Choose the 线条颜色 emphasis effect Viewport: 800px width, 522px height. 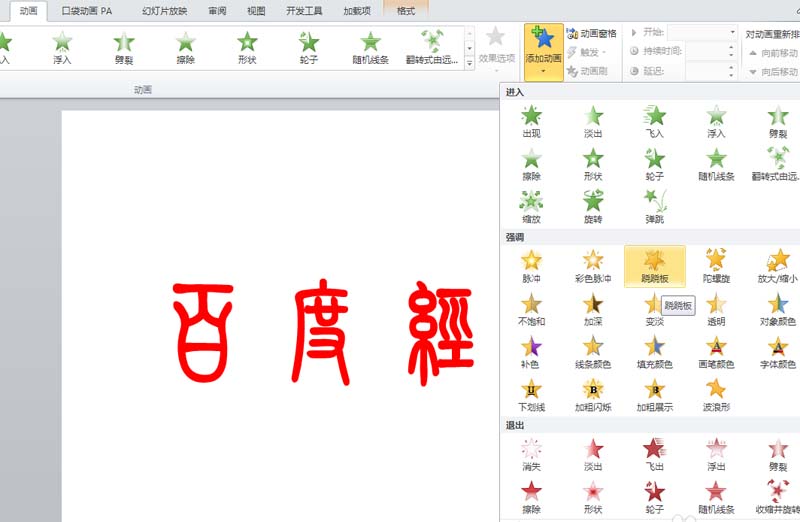coord(593,353)
